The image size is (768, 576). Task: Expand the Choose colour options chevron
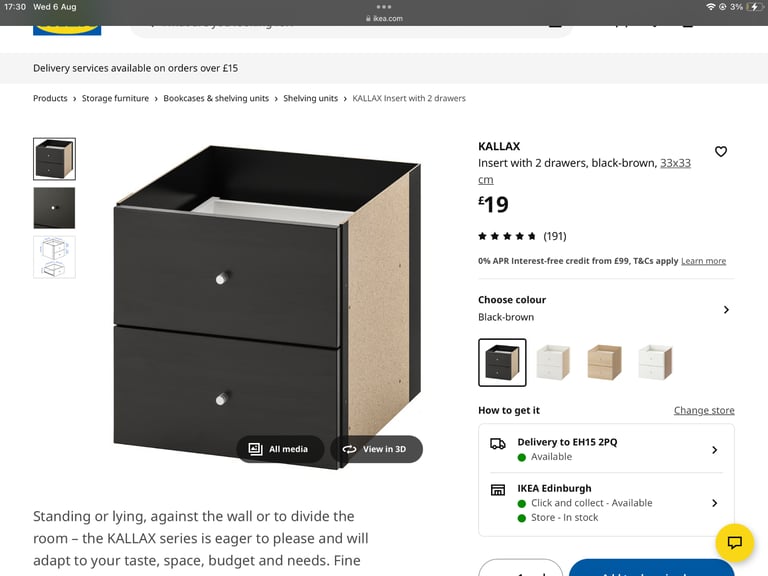tap(726, 310)
